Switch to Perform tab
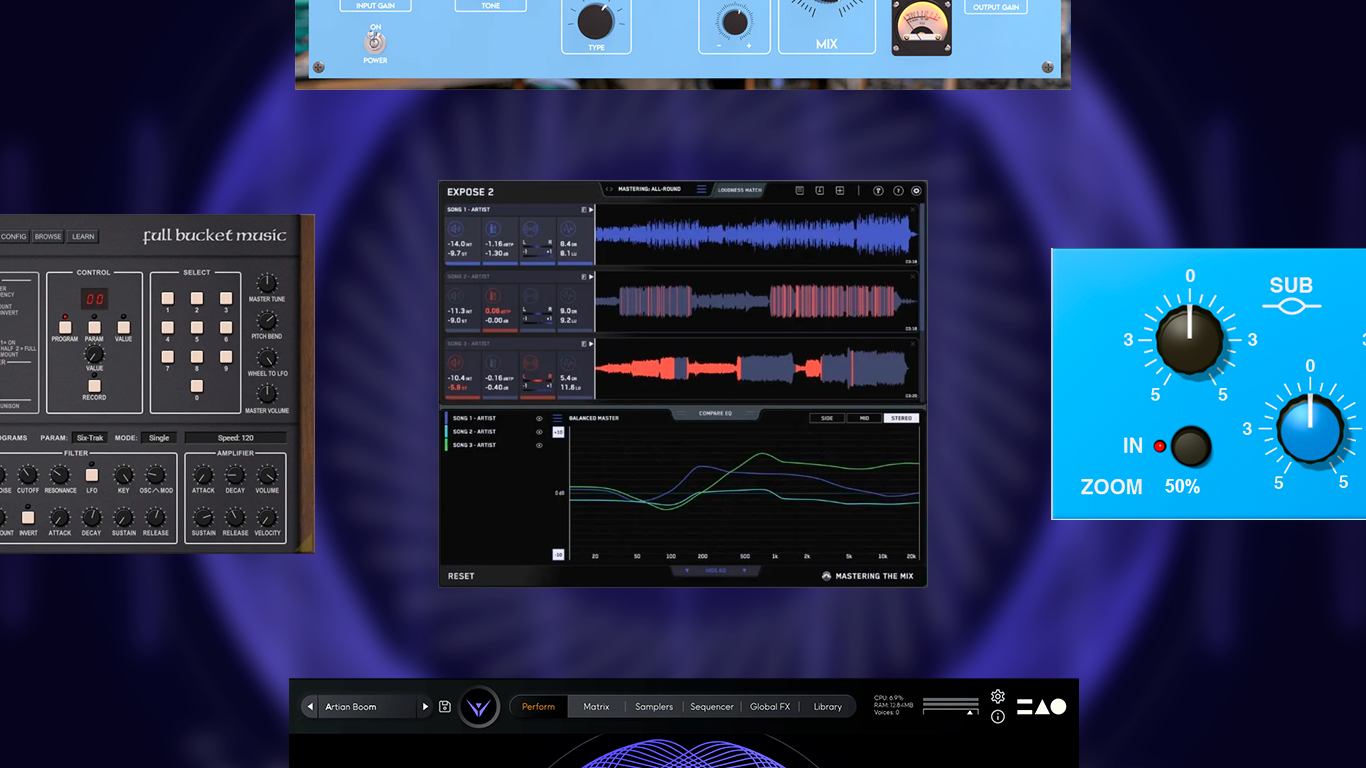This screenshot has width=1366, height=768. coord(538,706)
